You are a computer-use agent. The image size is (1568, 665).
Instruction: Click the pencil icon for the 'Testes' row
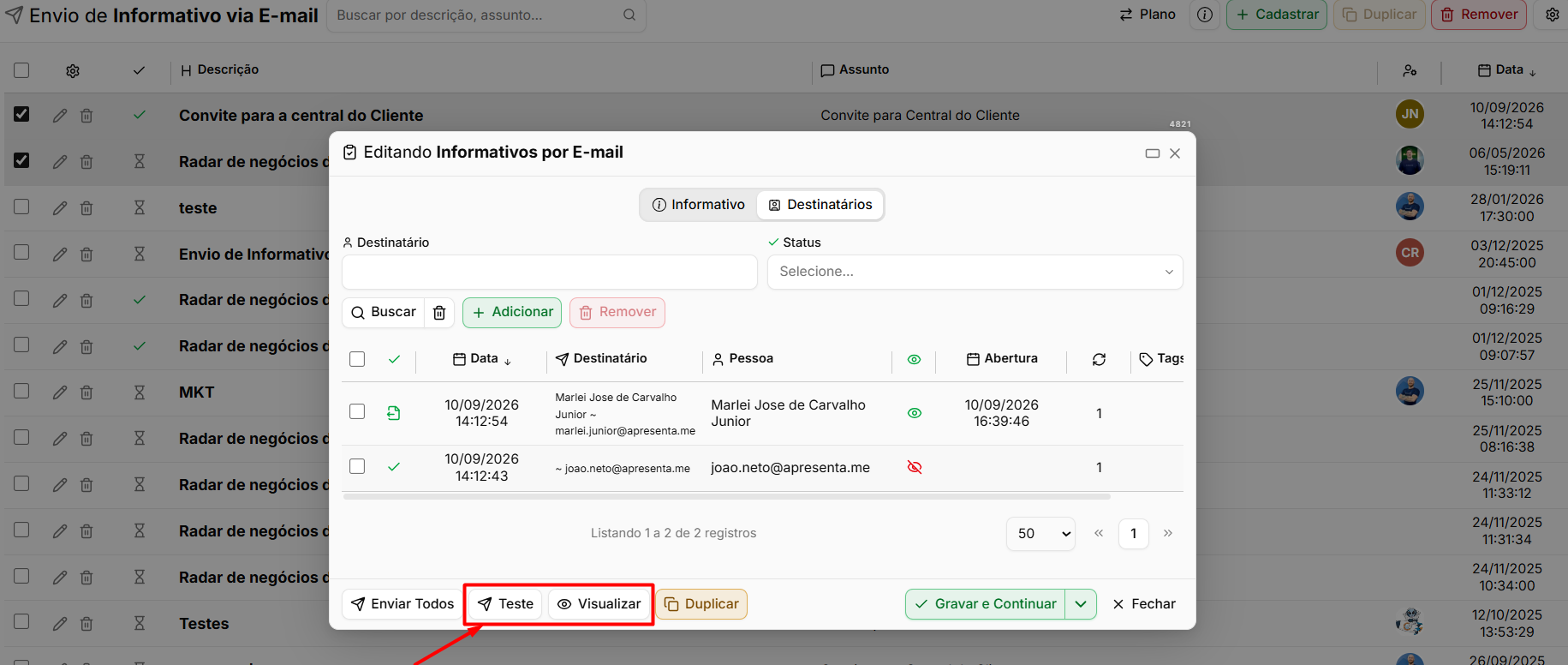tap(60, 624)
